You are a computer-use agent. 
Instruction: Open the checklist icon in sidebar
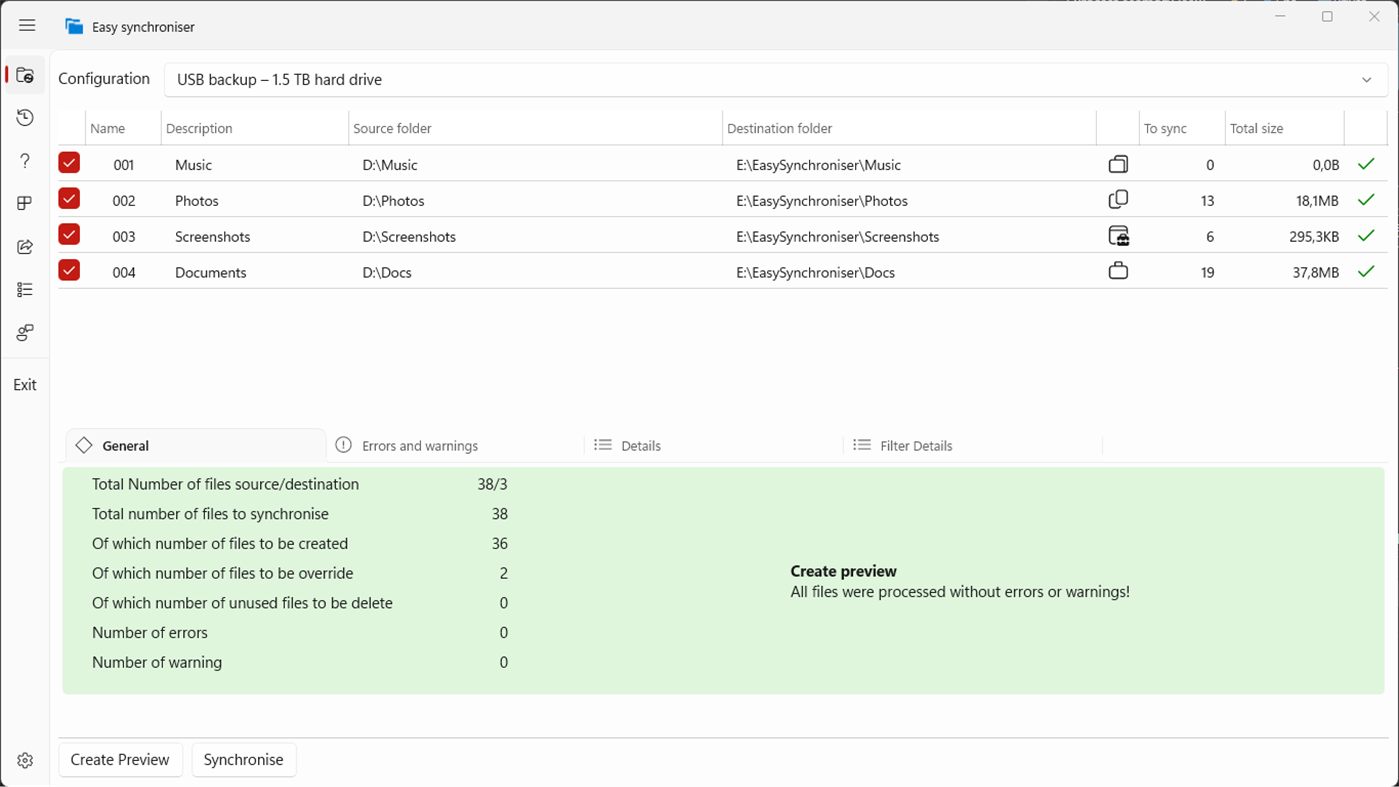click(x=25, y=290)
